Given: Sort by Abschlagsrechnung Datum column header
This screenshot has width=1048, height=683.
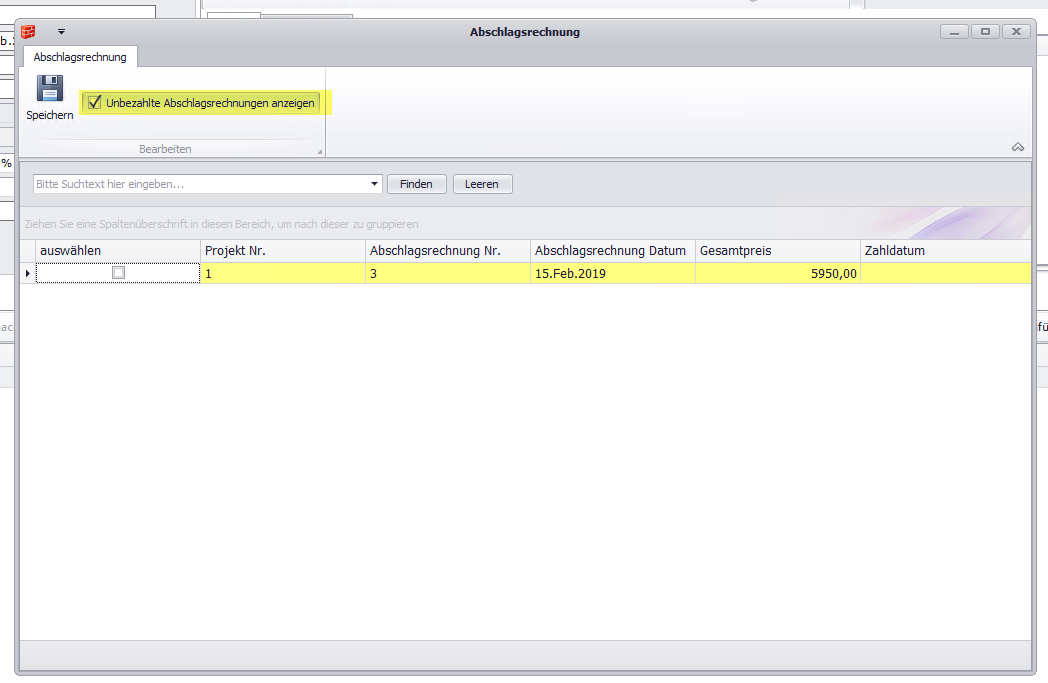Looking at the screenshot, I should [612, 251].
